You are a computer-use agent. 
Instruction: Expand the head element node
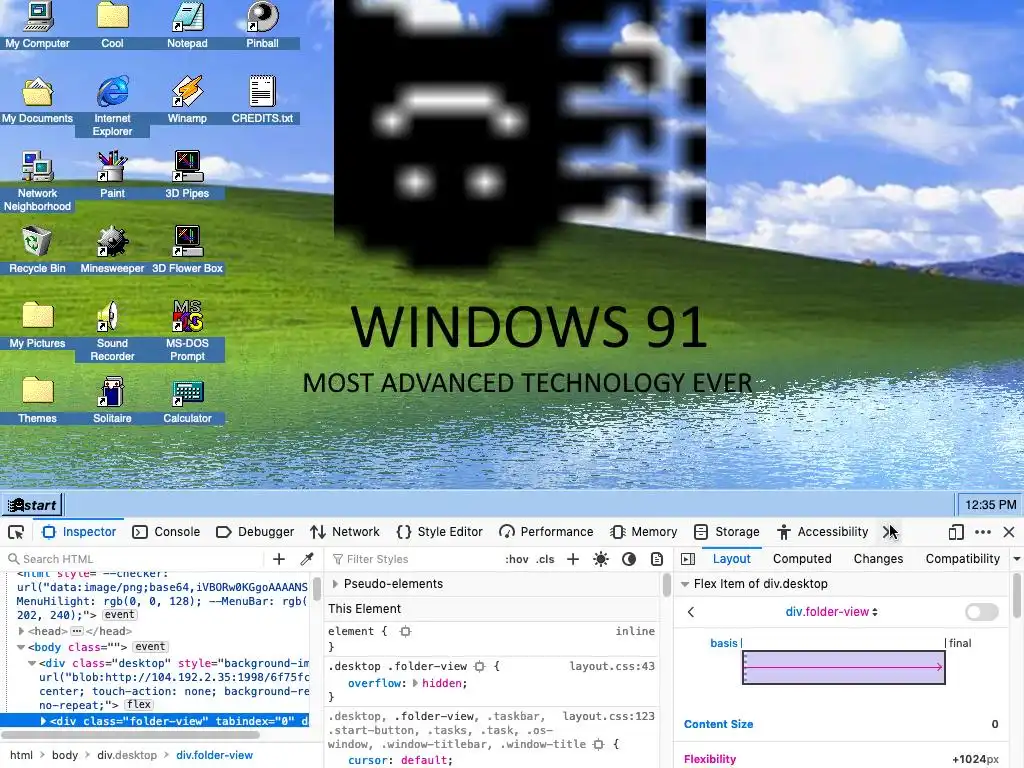pyautogui.click(x=21, y=632)
